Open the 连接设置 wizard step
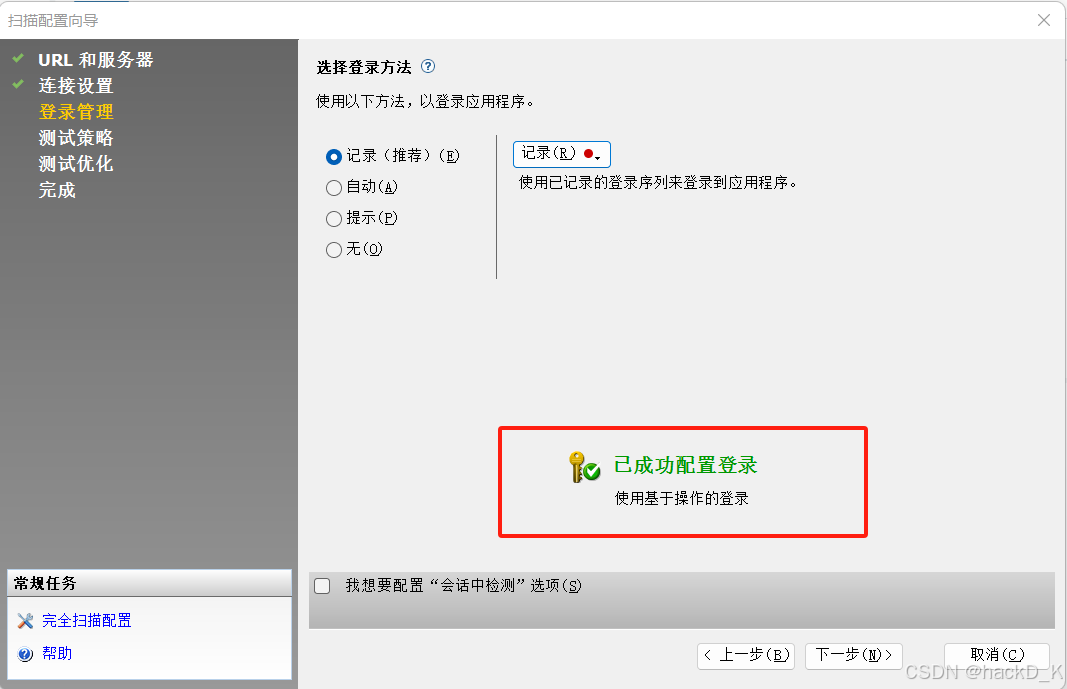 pyautogui.click(x=76, y=86)
